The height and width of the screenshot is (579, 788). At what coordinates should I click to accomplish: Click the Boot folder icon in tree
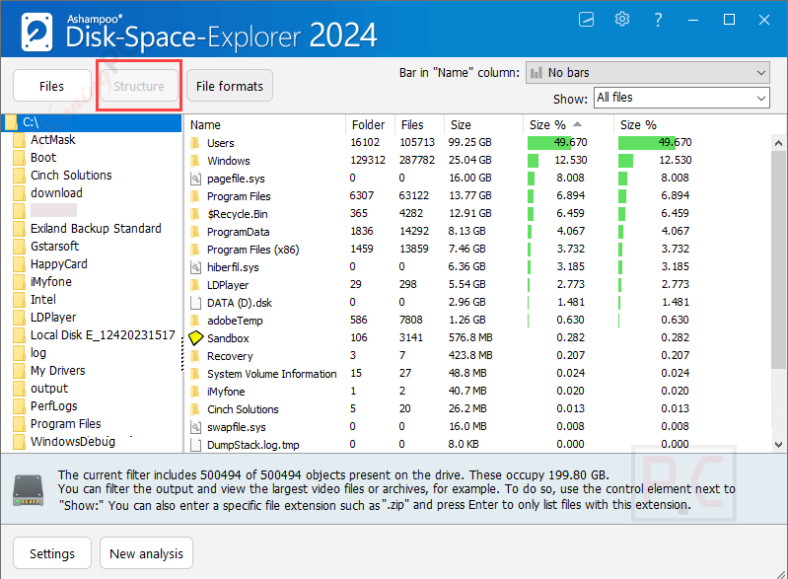pos(19,158)
